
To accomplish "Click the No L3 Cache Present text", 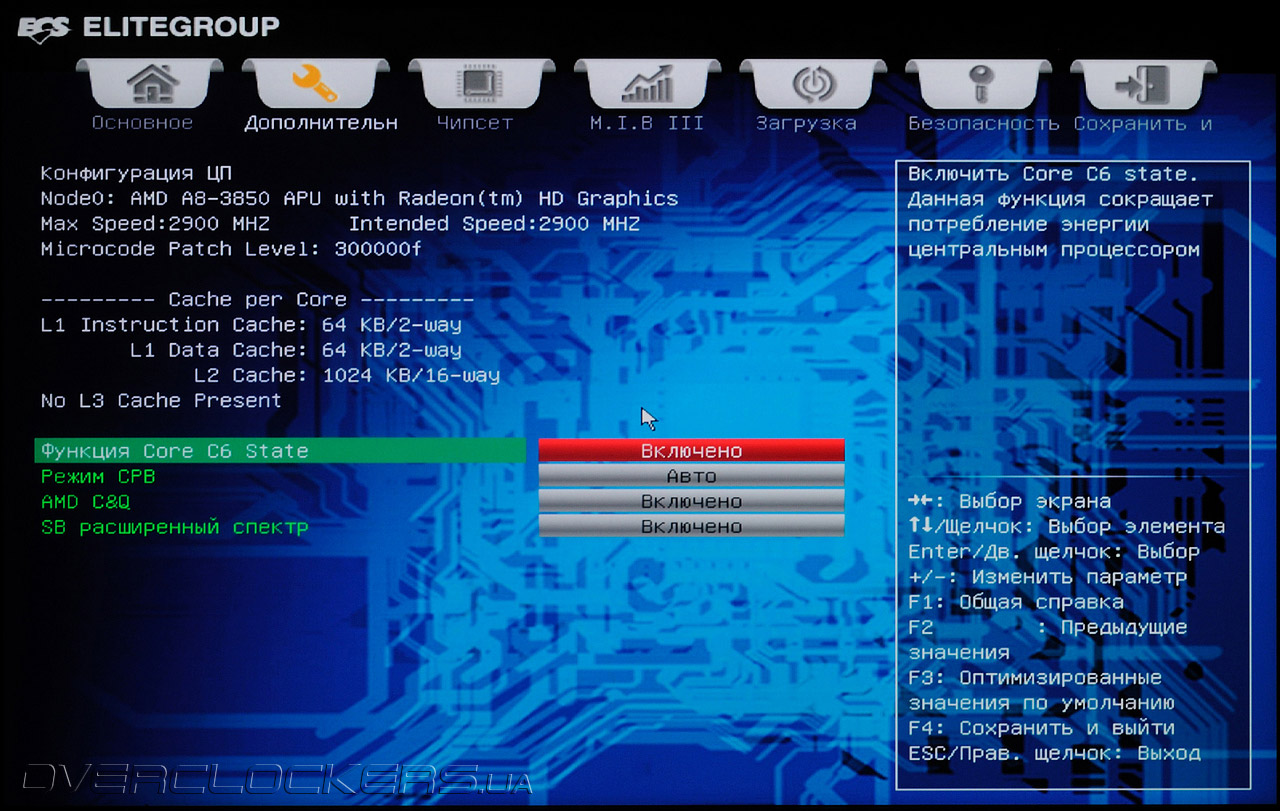I will point(161,400).
